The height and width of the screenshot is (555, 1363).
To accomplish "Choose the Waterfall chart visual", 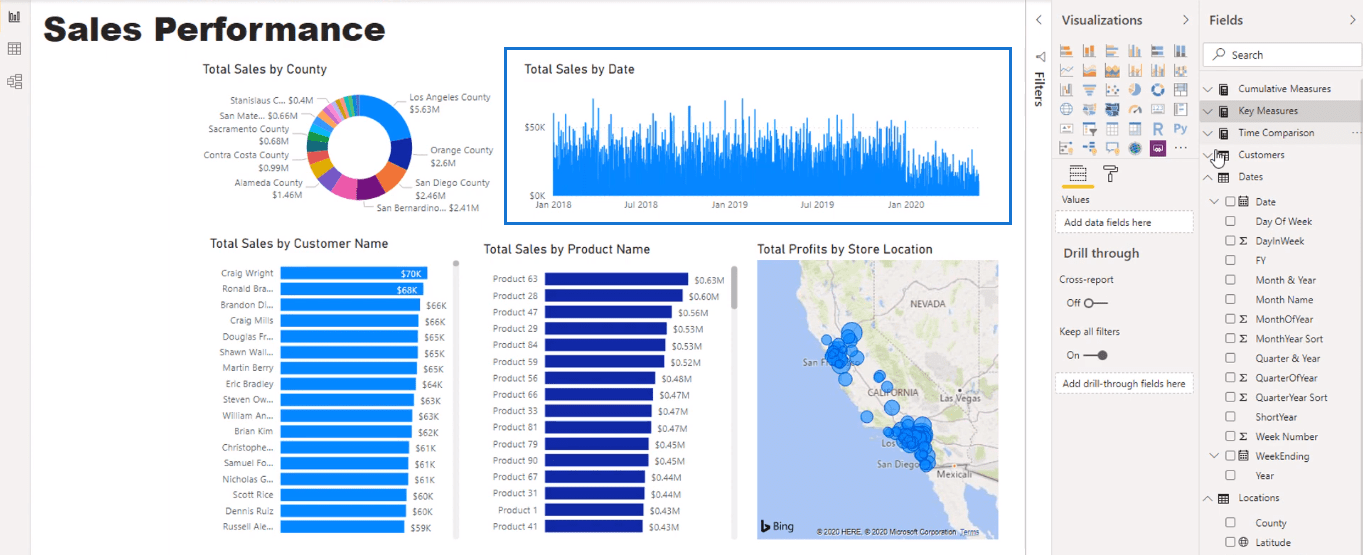I will coord(1066,90).
